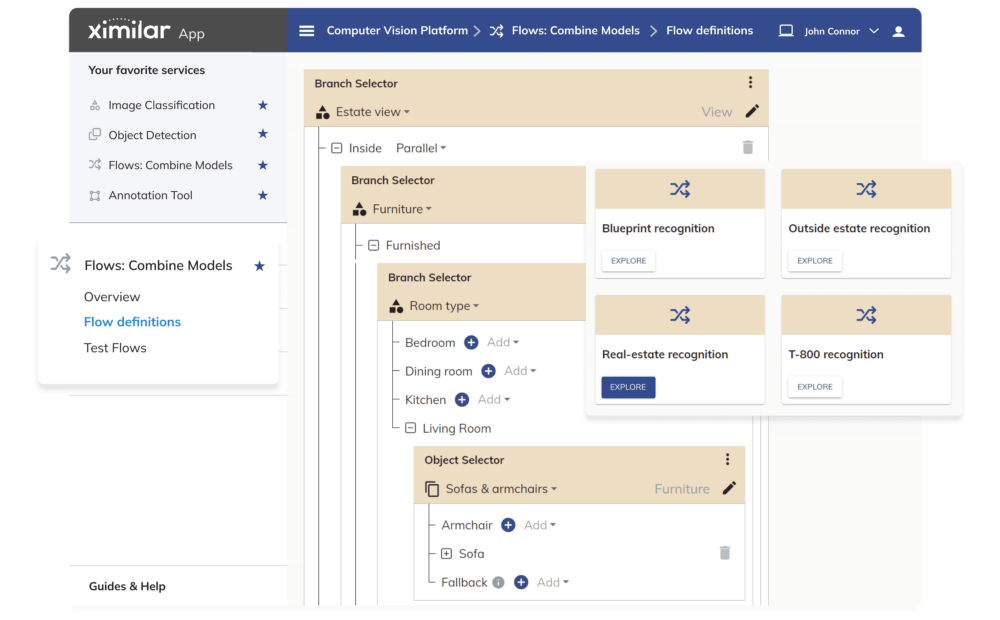Explore the Blueprint recognition flow
The height and width of the screenshot is (620, 1000).
click(628, 261)
